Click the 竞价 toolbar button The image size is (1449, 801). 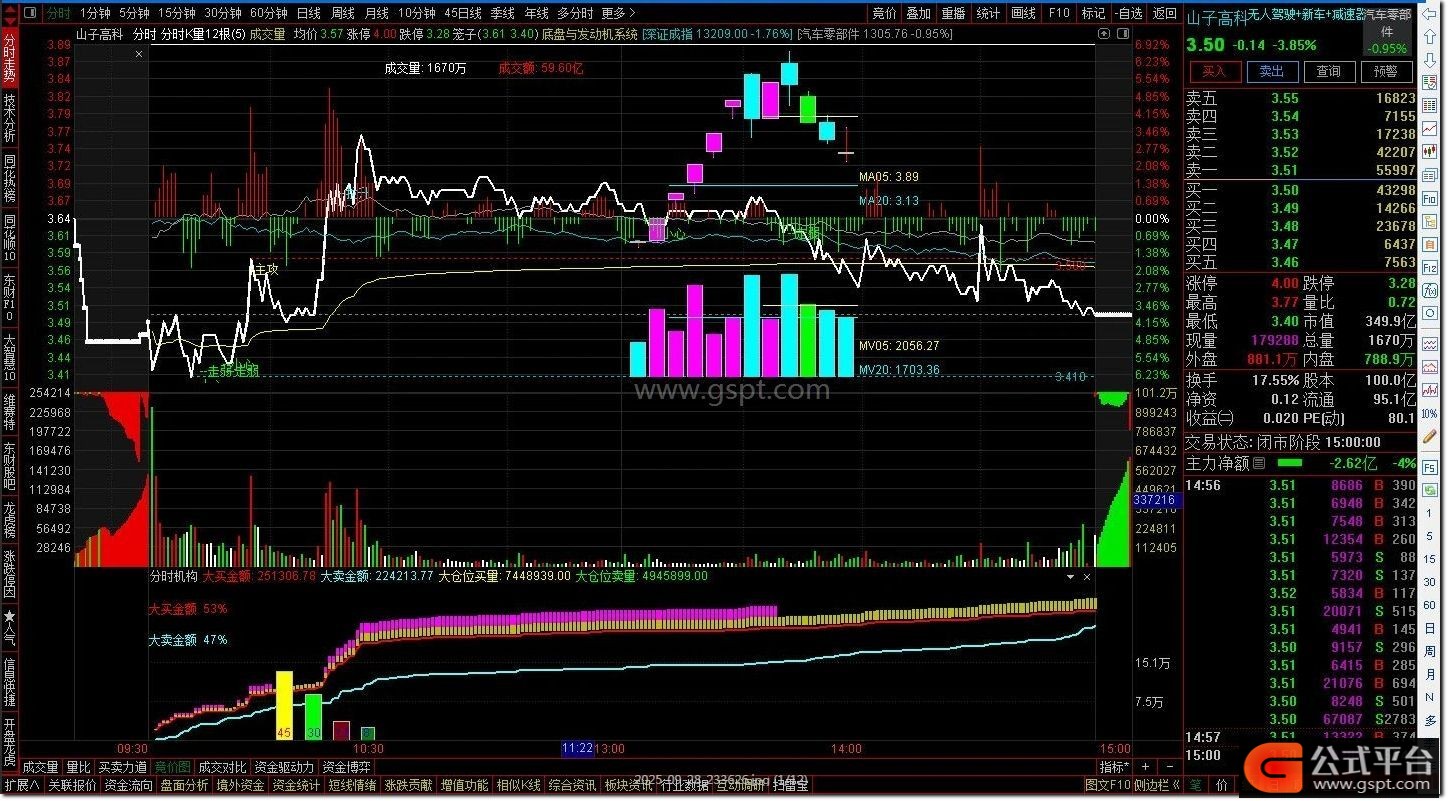(884, 13)
